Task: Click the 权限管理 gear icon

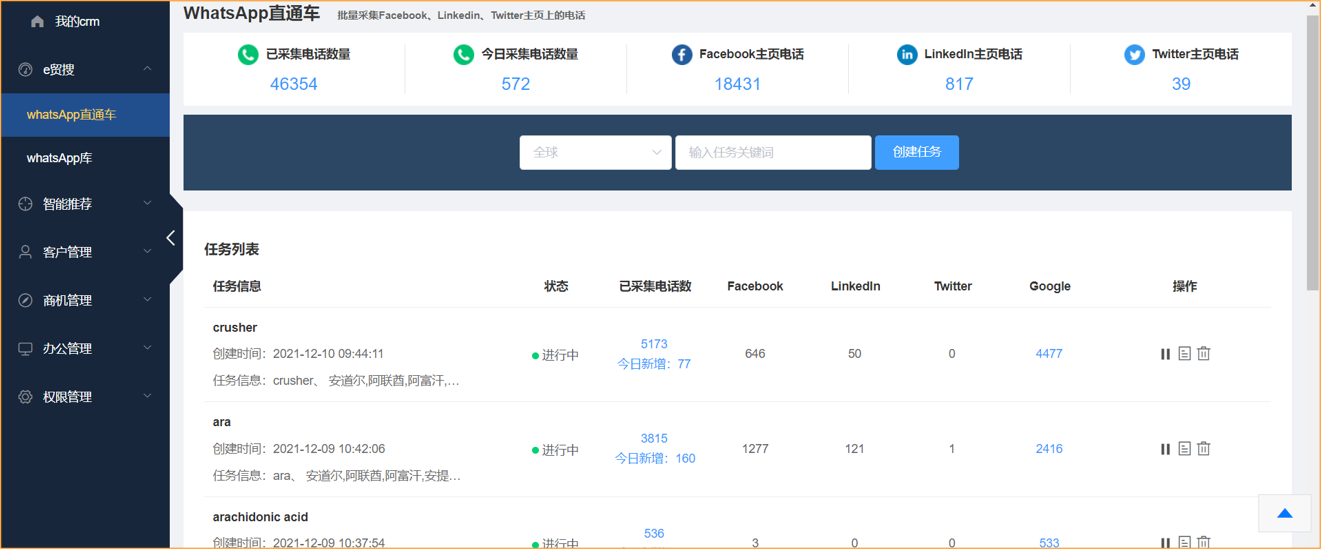Action: (26, 397)
